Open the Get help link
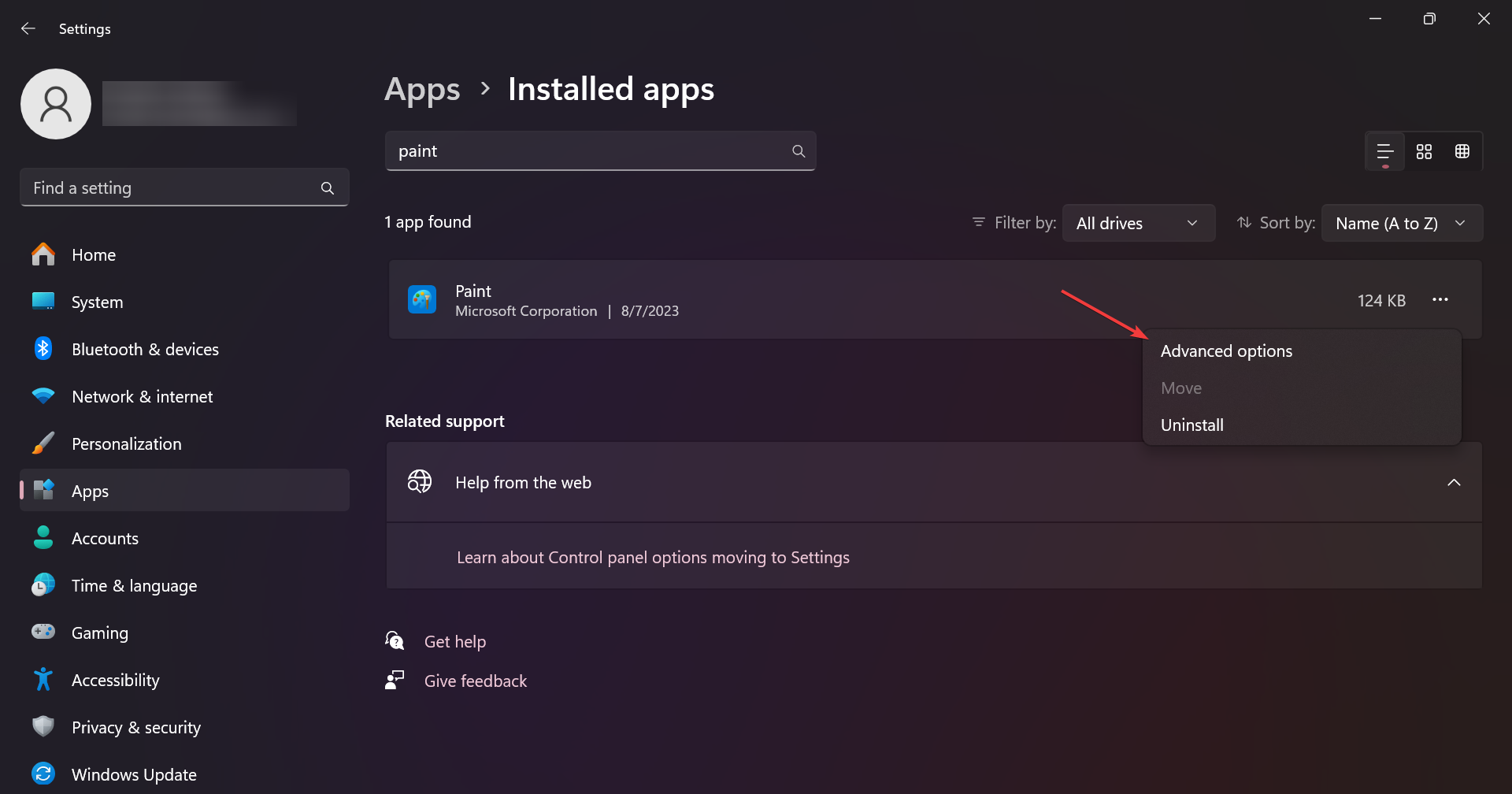This screenshot has height=794, width=1512. (455, 642)
